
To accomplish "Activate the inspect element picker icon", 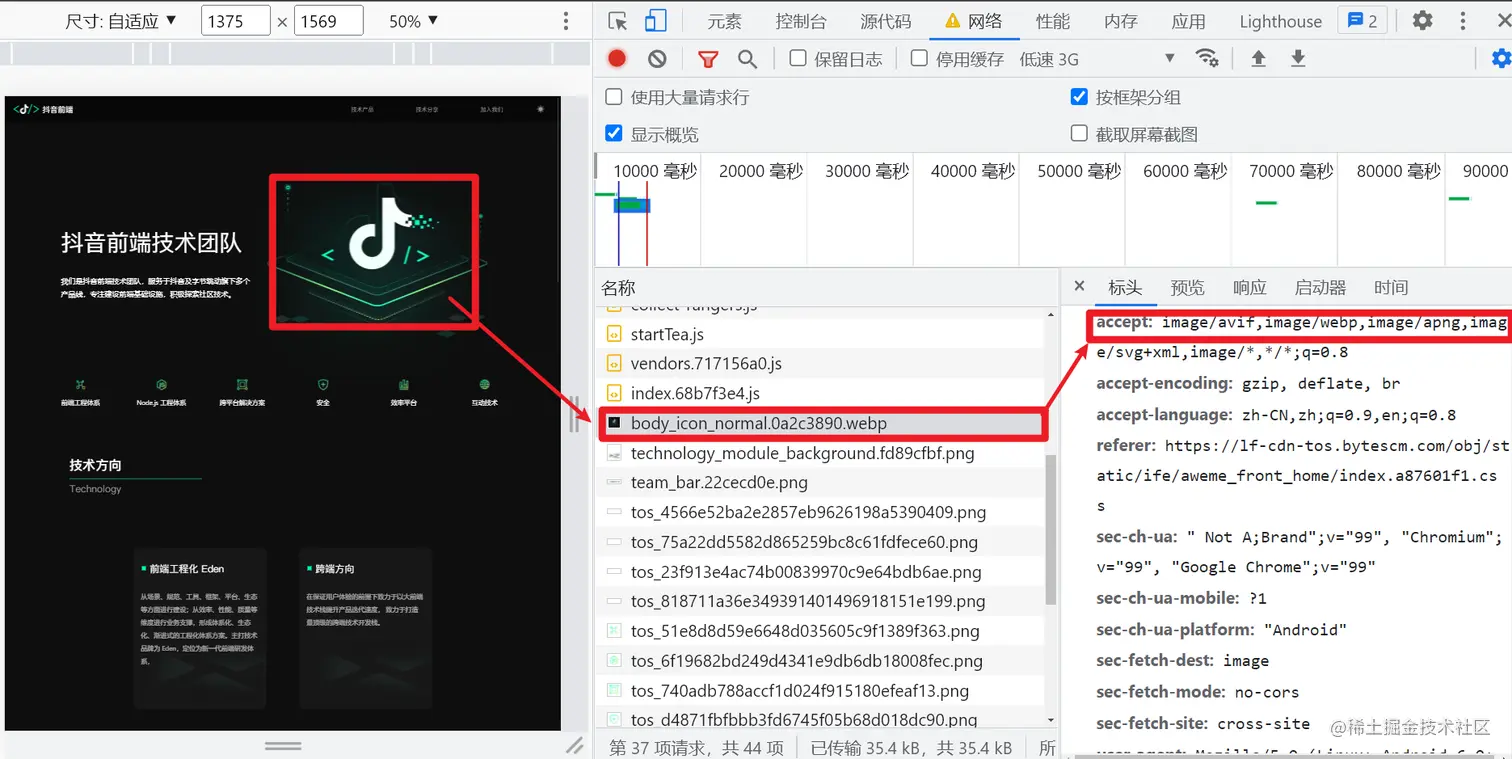I will point(617,21).
